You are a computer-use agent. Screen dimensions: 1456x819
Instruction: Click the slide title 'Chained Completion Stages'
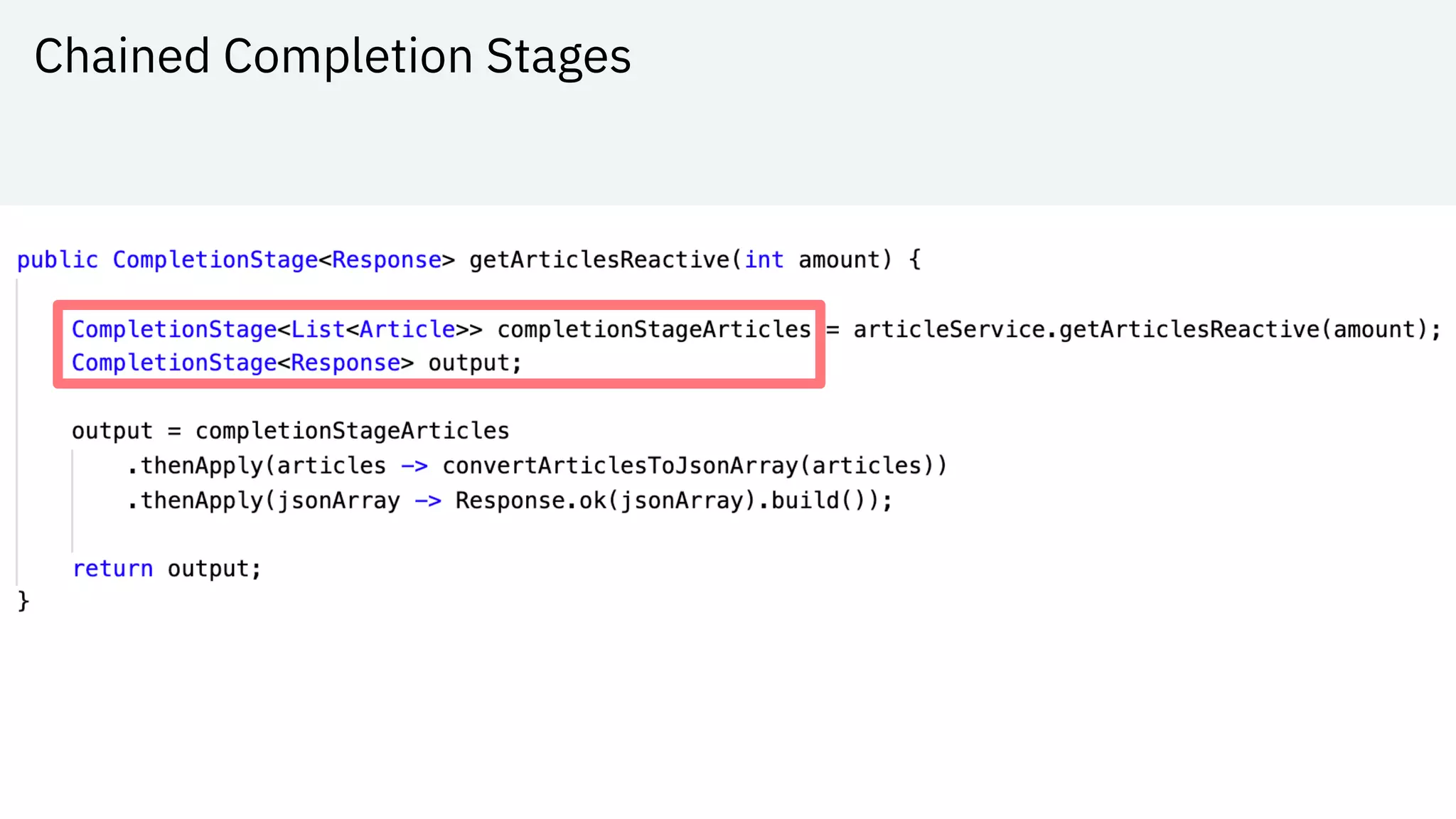(x=333, y=57)
